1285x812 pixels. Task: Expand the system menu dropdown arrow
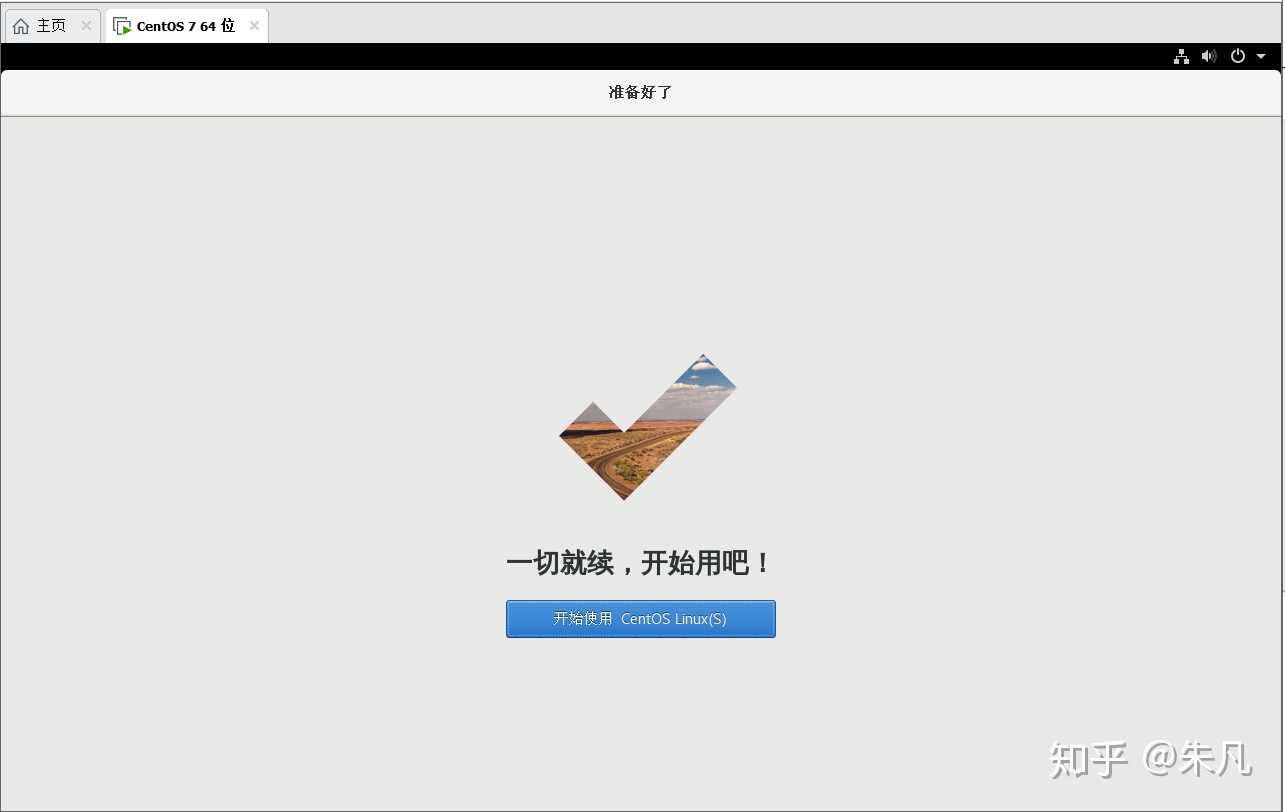tap(1261, 57)
